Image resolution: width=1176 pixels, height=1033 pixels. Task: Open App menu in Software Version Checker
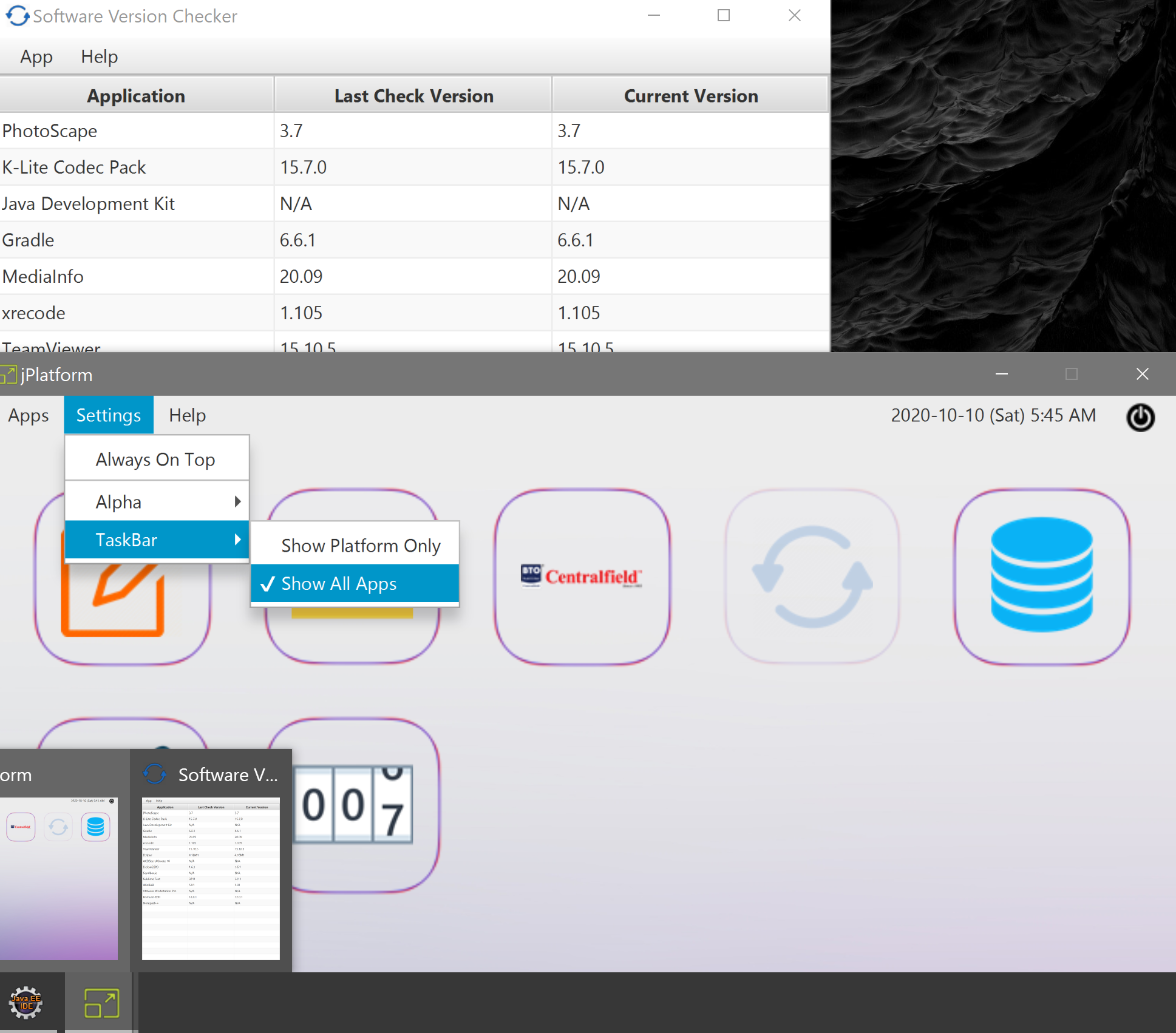36,56
